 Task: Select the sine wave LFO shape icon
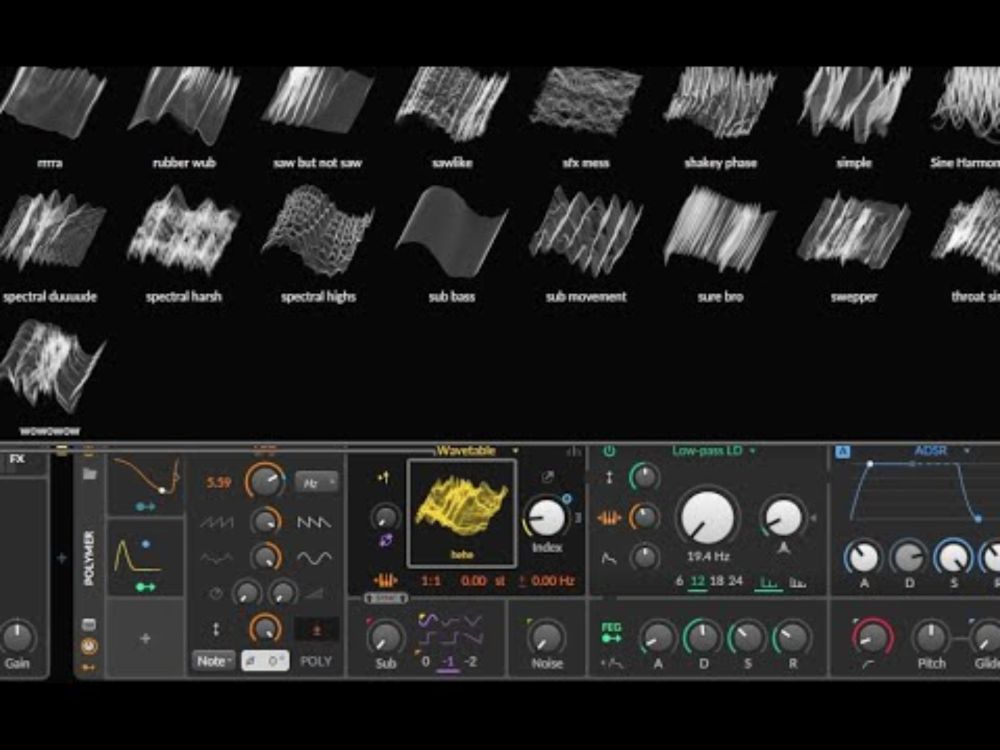314,558
